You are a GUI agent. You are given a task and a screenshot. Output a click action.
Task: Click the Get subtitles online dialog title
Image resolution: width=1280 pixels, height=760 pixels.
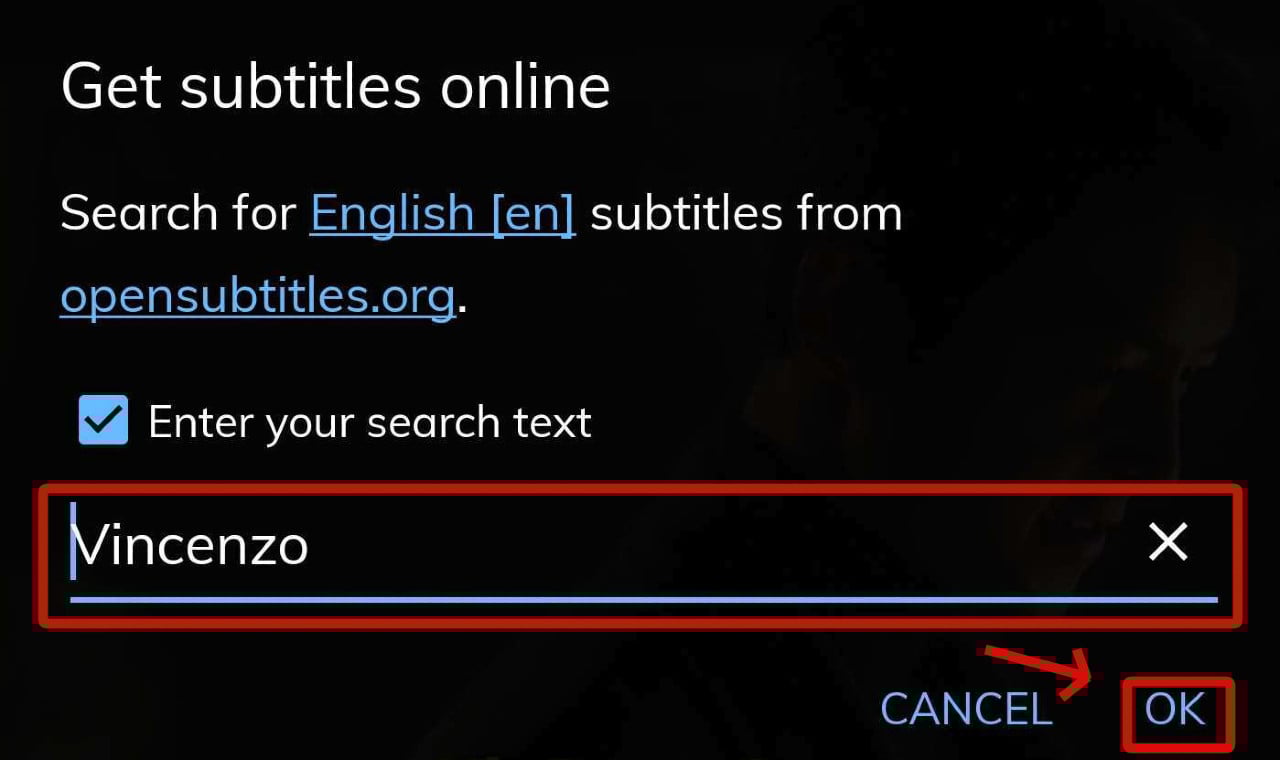pos(336,87)
